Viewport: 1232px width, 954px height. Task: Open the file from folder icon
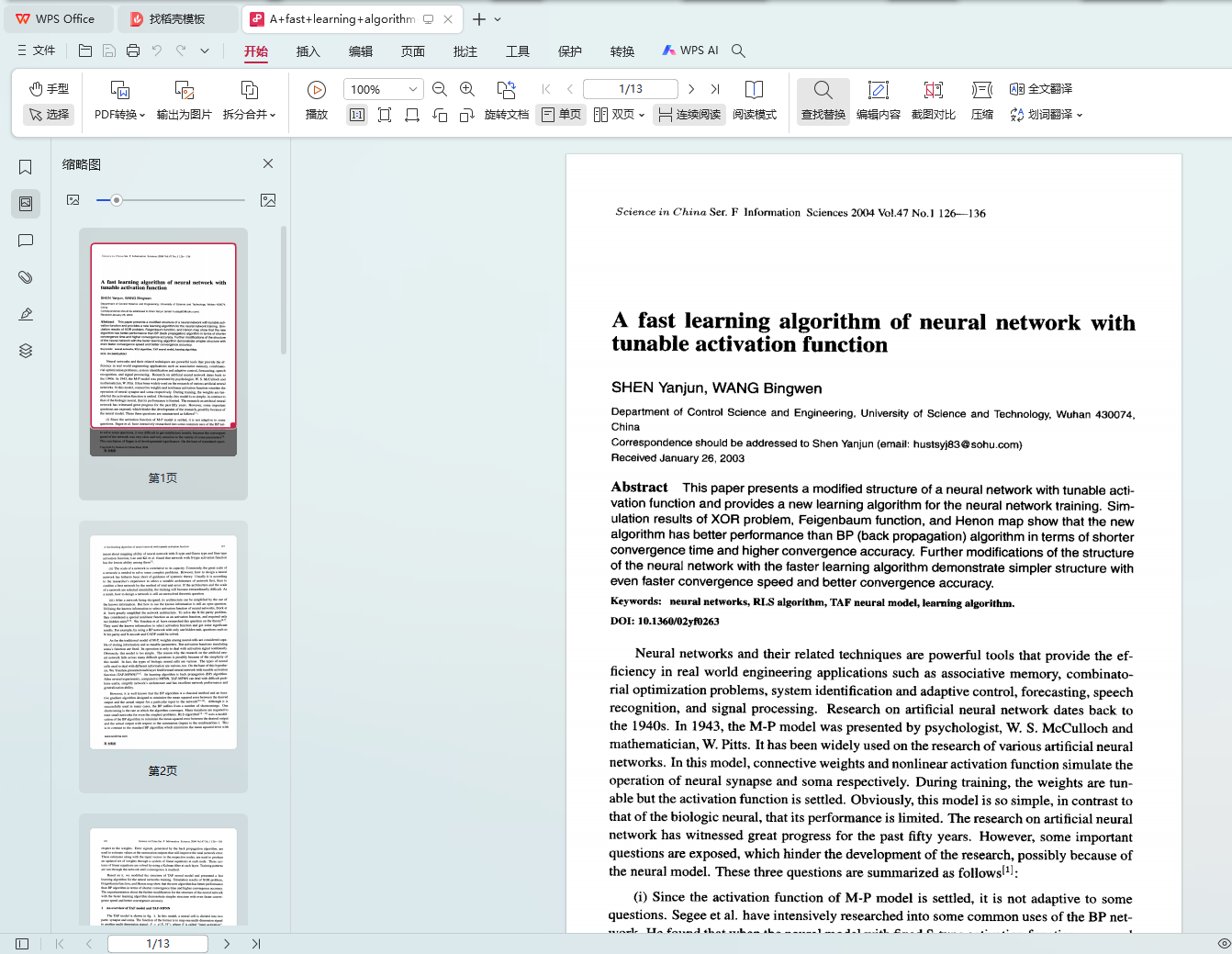85,51
